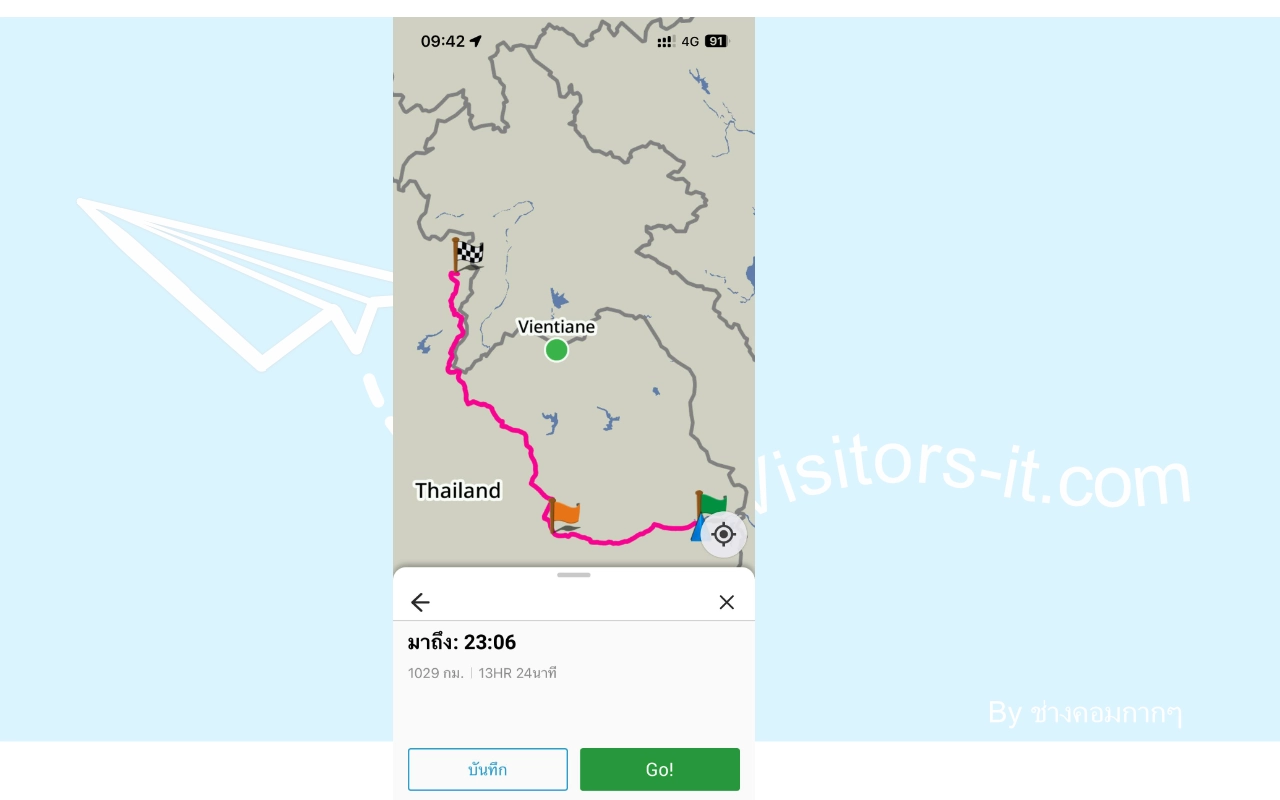Tap the 13HR 24นาที duration text

(517, 673)
